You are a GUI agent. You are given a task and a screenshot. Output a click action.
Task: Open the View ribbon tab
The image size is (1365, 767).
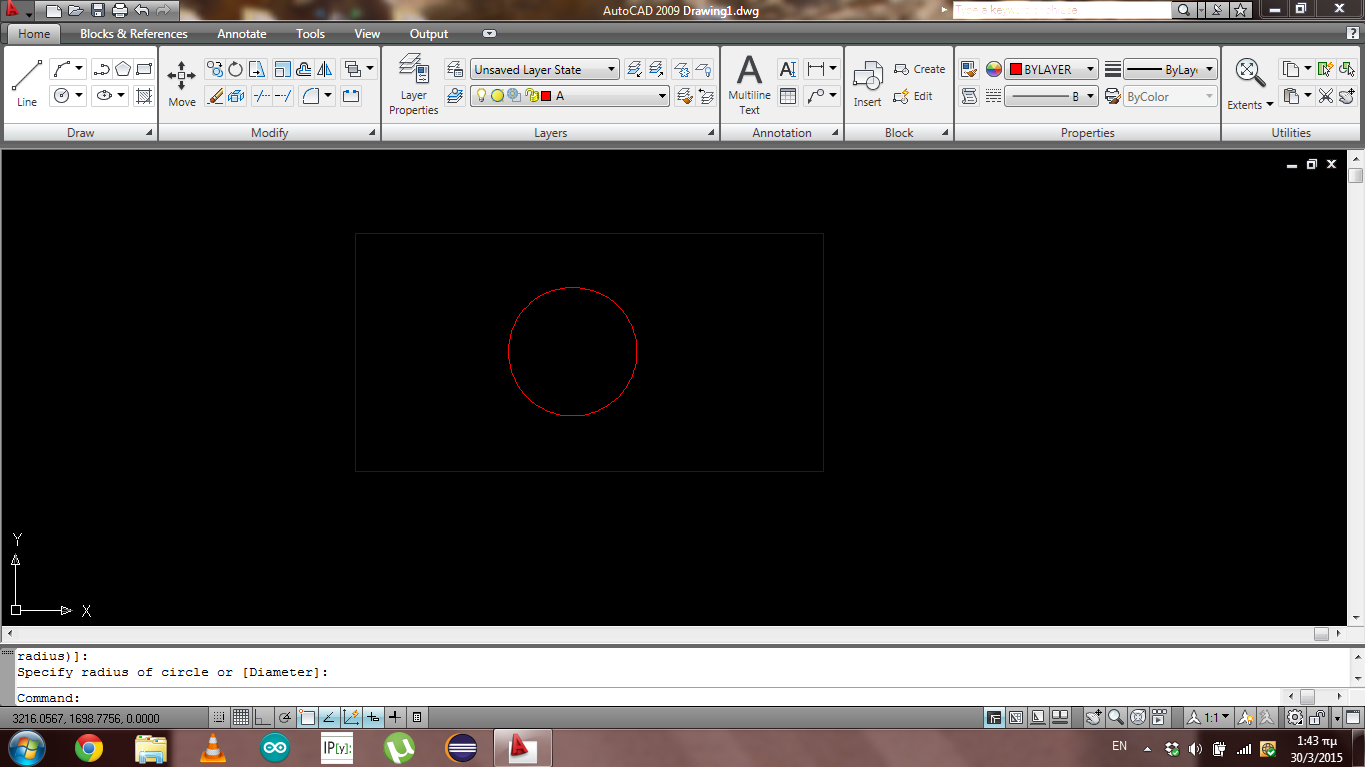367,33
